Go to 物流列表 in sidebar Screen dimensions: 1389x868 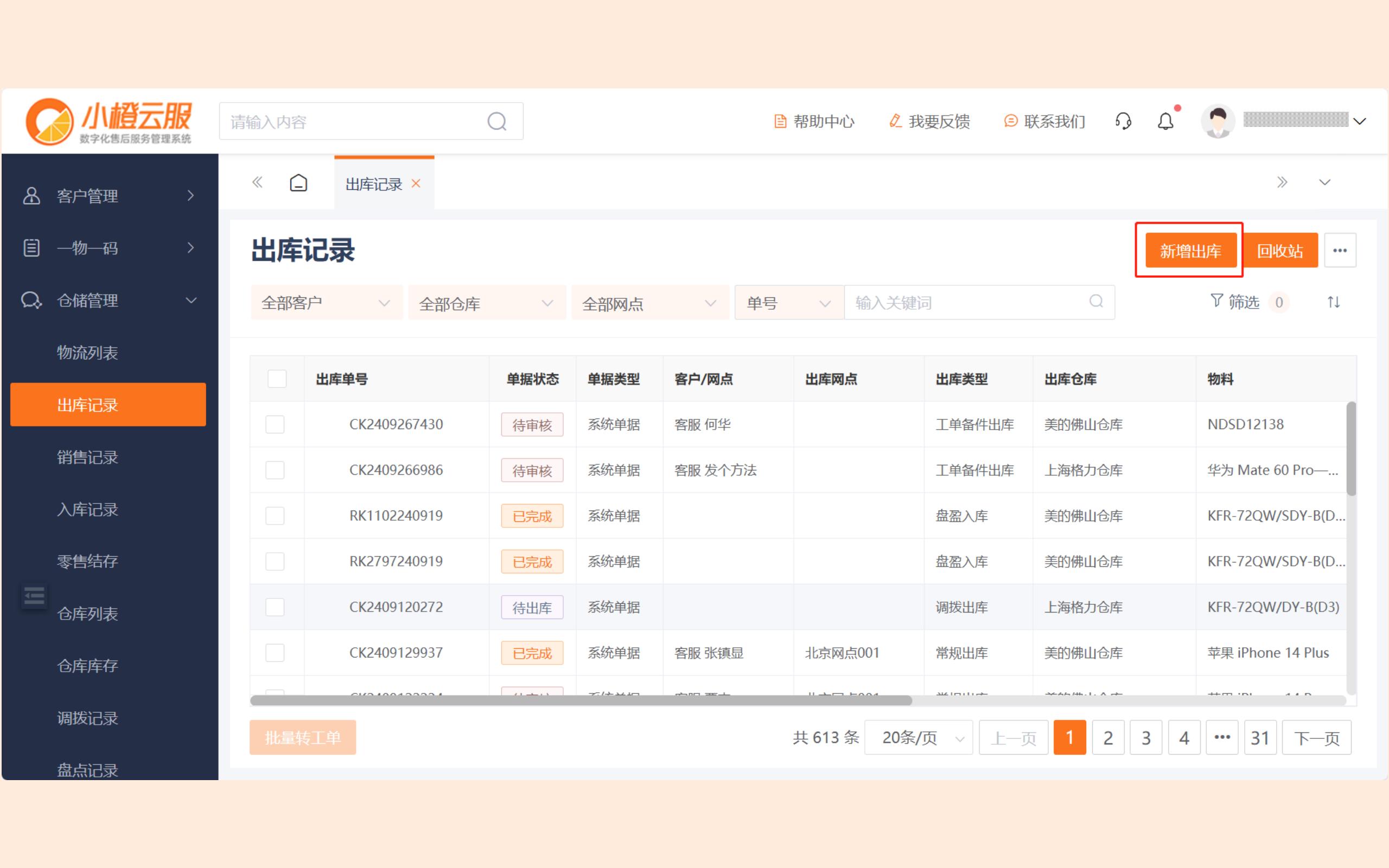pyautogui.click(x=87, y=353)
